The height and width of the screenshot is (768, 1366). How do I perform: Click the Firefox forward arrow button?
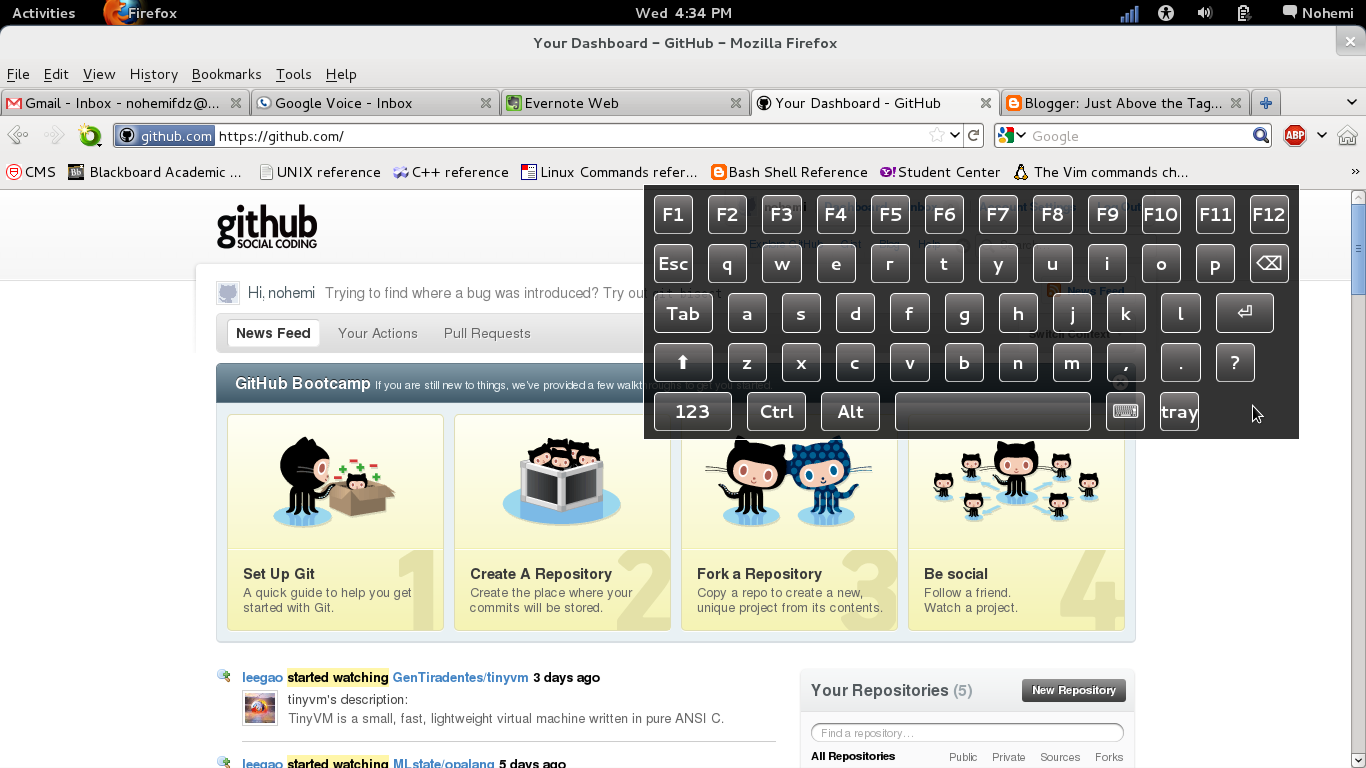point(54,135)
